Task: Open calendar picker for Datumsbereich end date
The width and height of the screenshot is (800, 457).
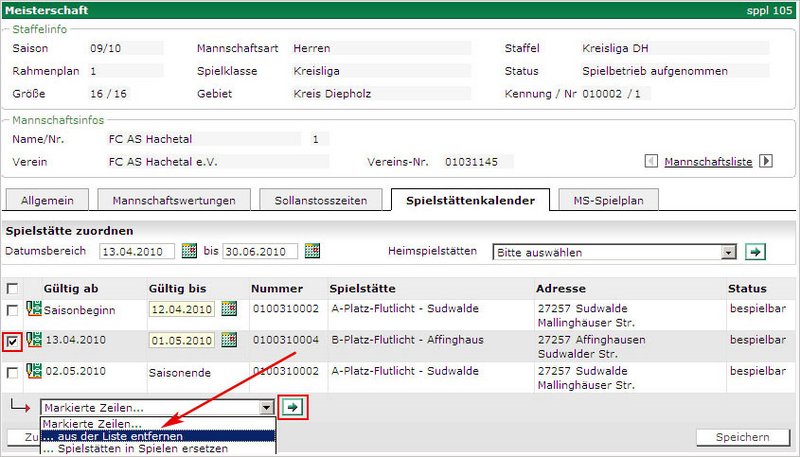Action: point(312,251)
